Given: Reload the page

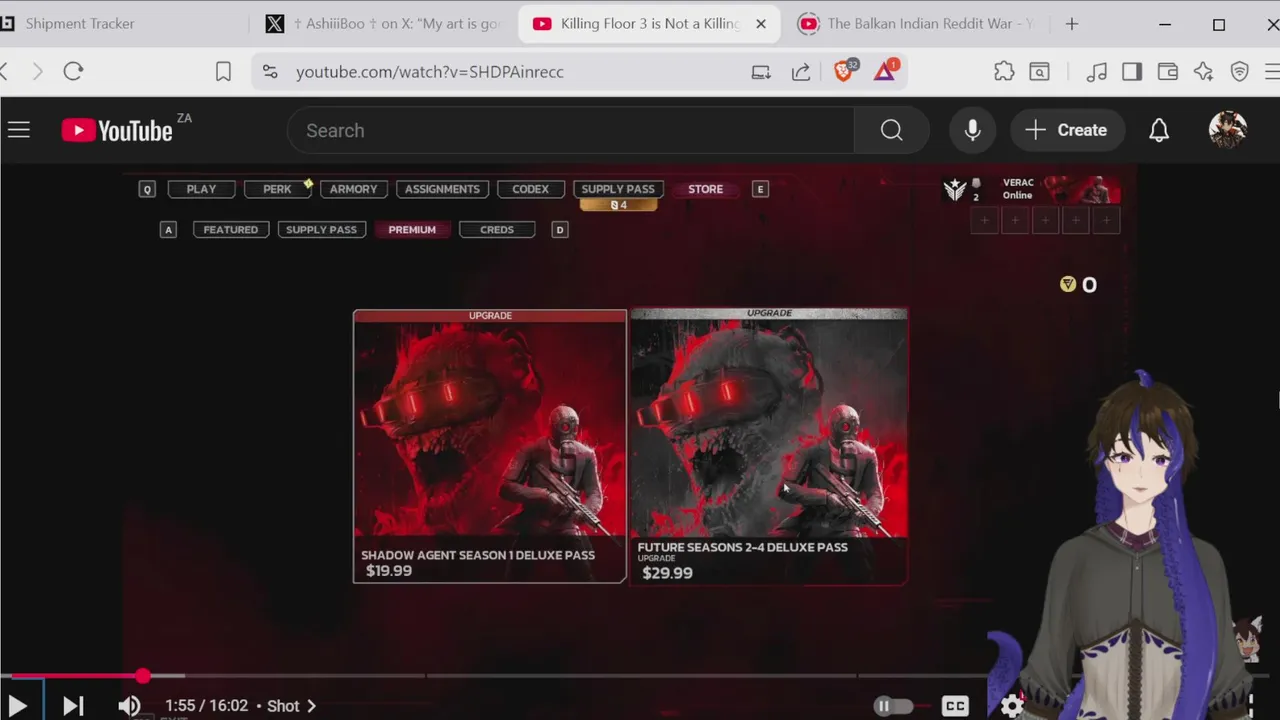Looking at the screenshot, I should (73, 71).
